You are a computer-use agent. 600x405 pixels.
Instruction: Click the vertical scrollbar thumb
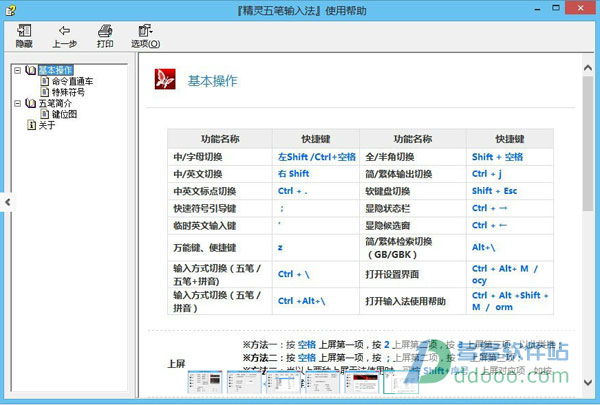588,144
